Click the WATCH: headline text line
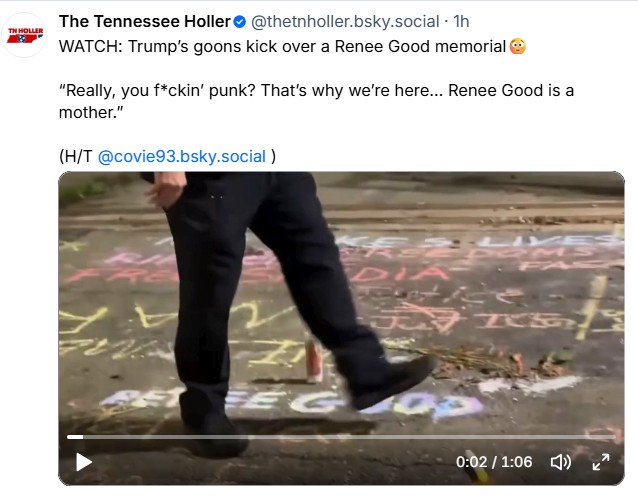The width and height of the screenshot is (638, 496). click(x=280, y=46)
